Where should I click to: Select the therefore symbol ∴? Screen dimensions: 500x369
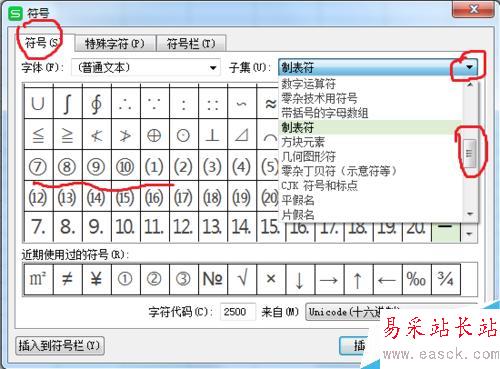(x=126, y=104)
